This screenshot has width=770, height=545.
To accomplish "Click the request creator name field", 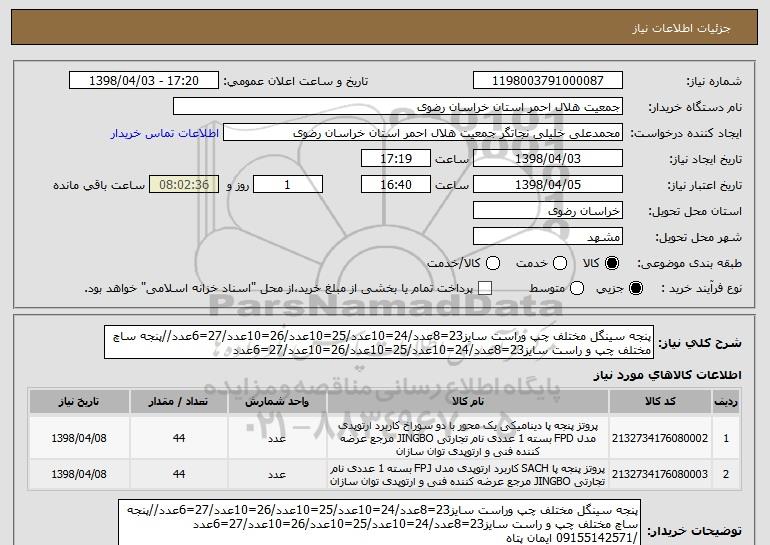I will (423, 133).
